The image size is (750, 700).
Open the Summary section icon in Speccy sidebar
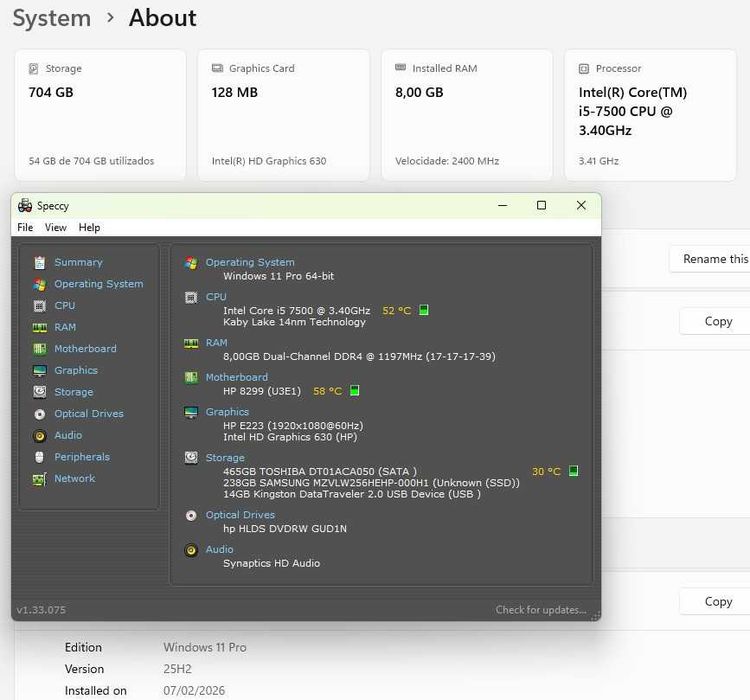[x=40, y=262]
